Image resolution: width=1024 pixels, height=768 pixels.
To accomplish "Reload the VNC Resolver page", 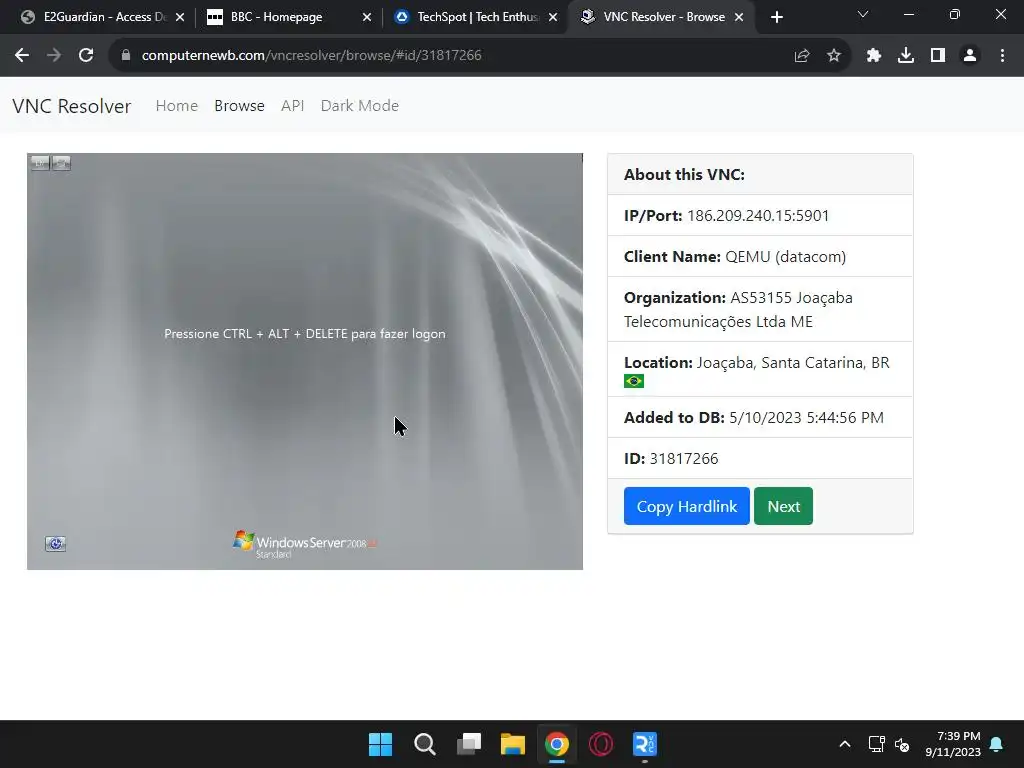I will (x=86, y=56).
